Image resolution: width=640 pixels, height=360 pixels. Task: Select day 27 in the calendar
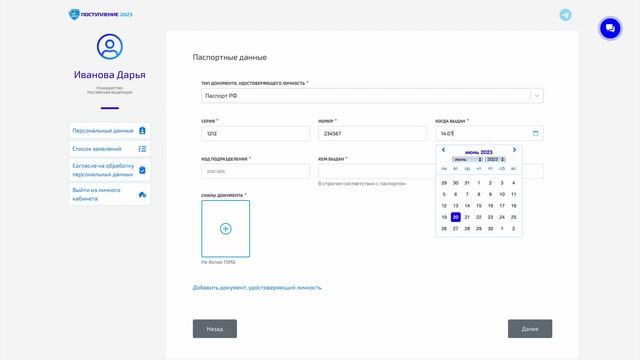(456, 229)
